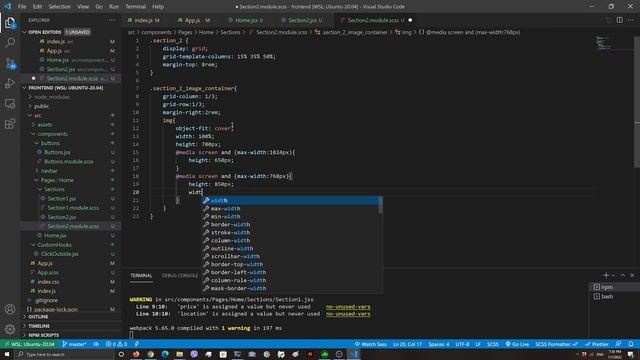
Task: Click the taskbar search box
Action: point(65,354)
